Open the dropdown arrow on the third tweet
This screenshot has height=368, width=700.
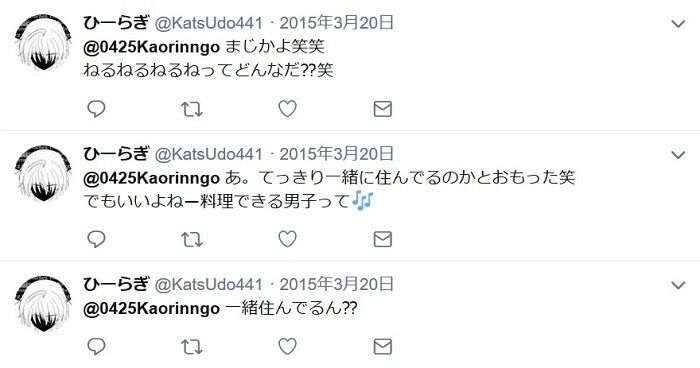(x=678, y=285)
